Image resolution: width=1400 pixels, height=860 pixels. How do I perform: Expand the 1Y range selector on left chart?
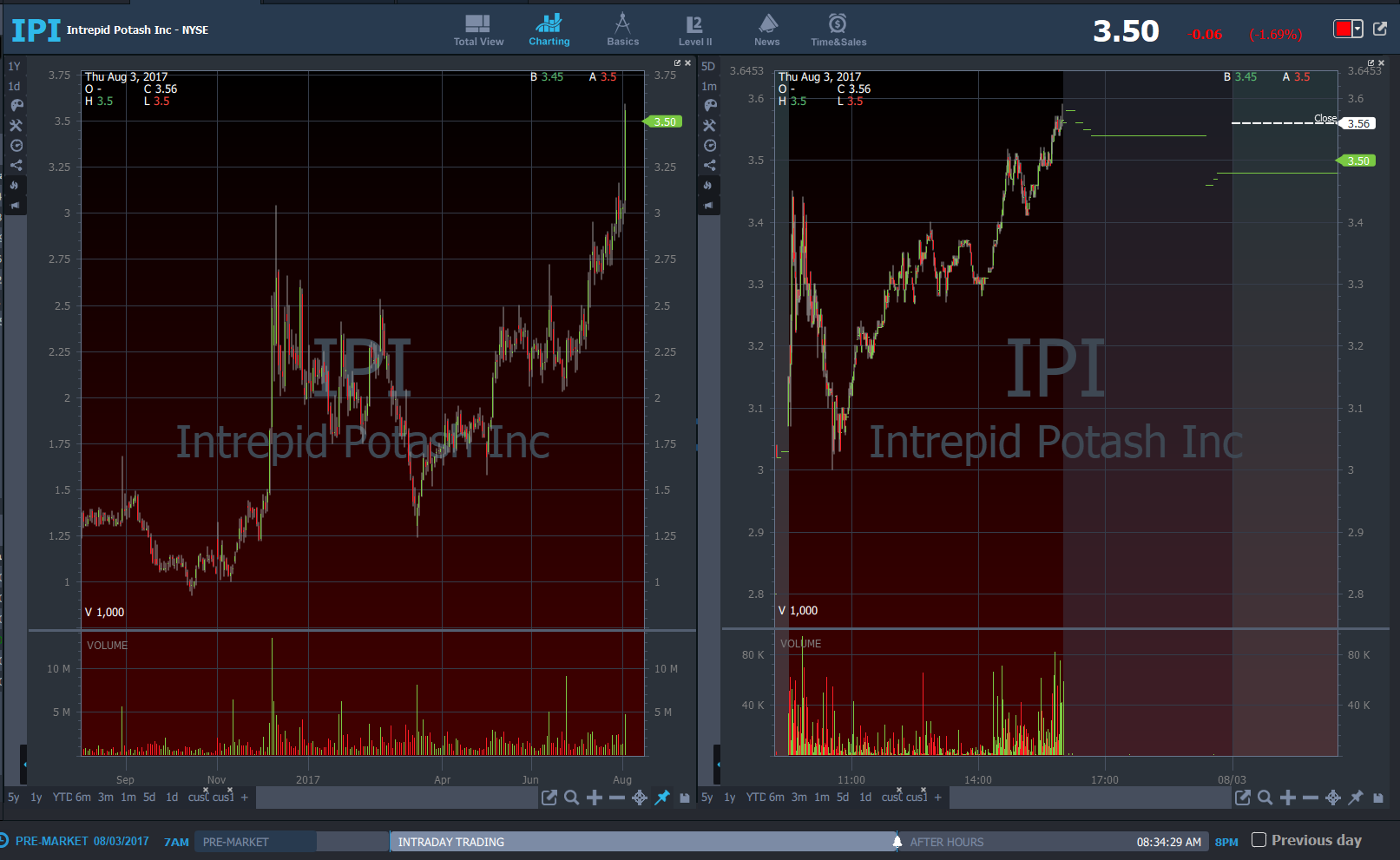tap(14, 66)
